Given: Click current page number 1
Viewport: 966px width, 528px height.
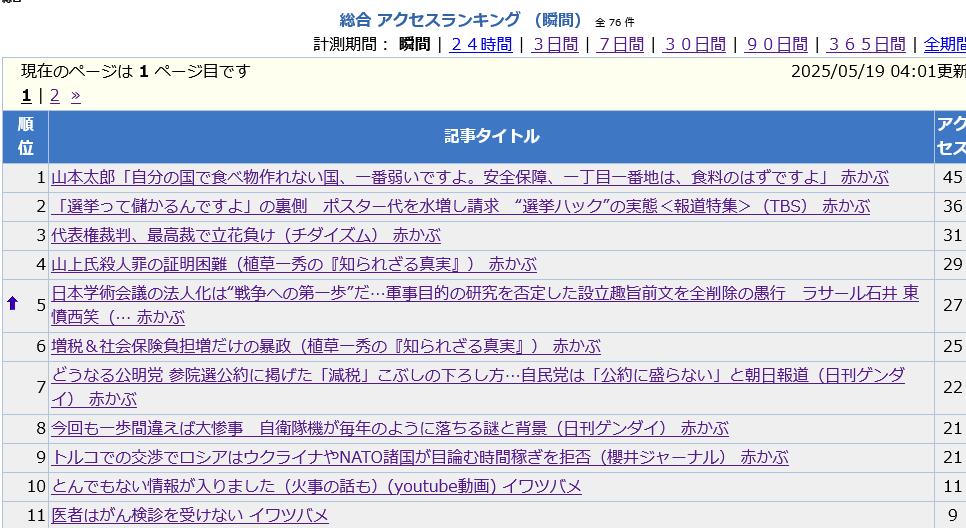Looking at the screenshot, I should coord(26,95).
